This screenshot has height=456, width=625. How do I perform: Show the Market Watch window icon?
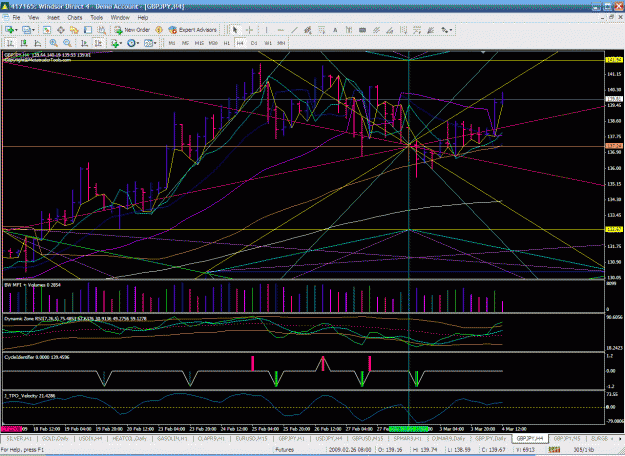(x=47, y=30)
